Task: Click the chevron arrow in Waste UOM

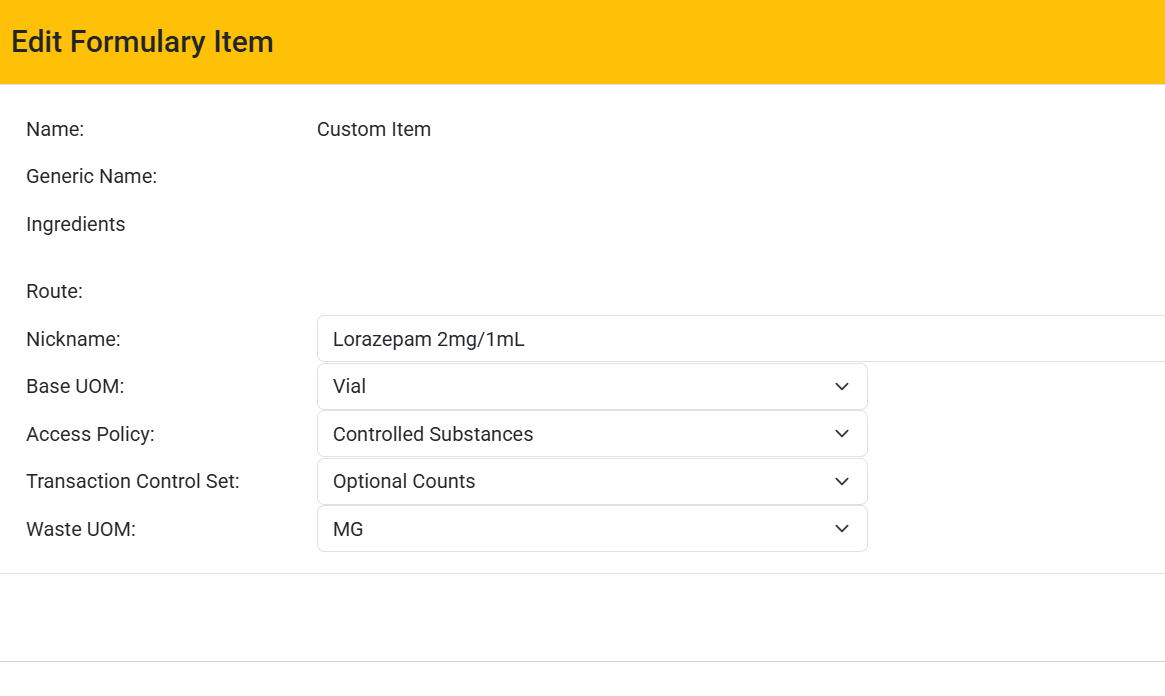Action: [841, 529]
